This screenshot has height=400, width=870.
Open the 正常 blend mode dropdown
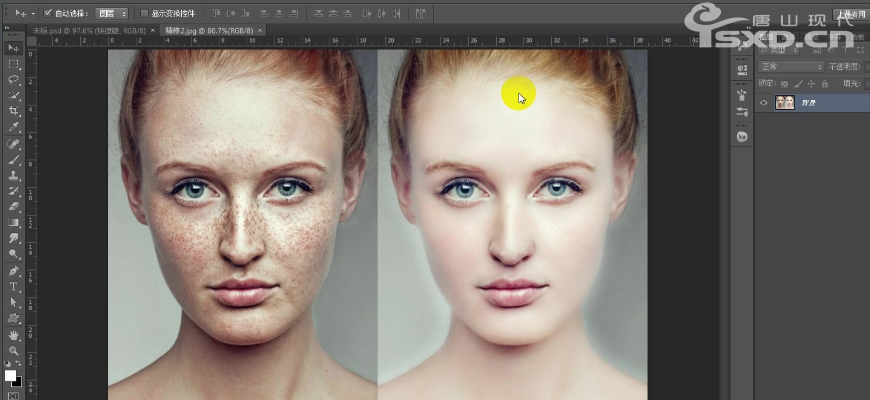[790, 67]
